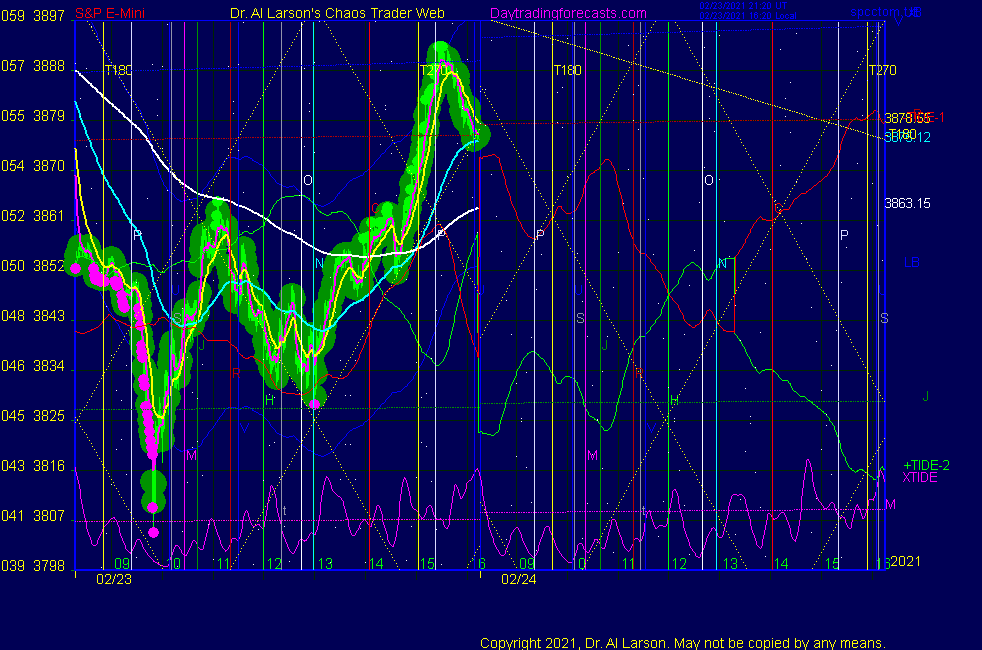Click the cyan 'N' marker in the 02/24 session
Image resolution: width=982 pixels, height=650 pixels.
(x=722, y=263)
